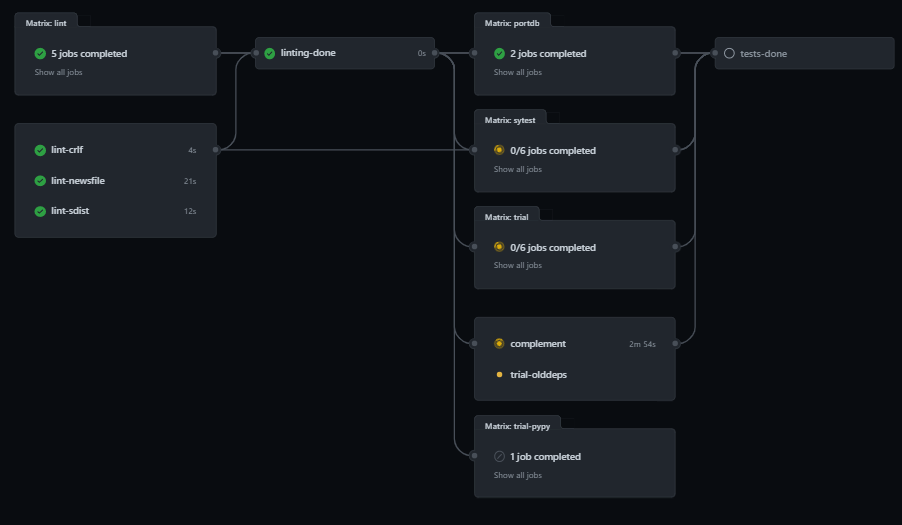Screen dimensions: 902x525
Task: Click output connector dot of Matrix: trial card
Action: coord(675,246)
